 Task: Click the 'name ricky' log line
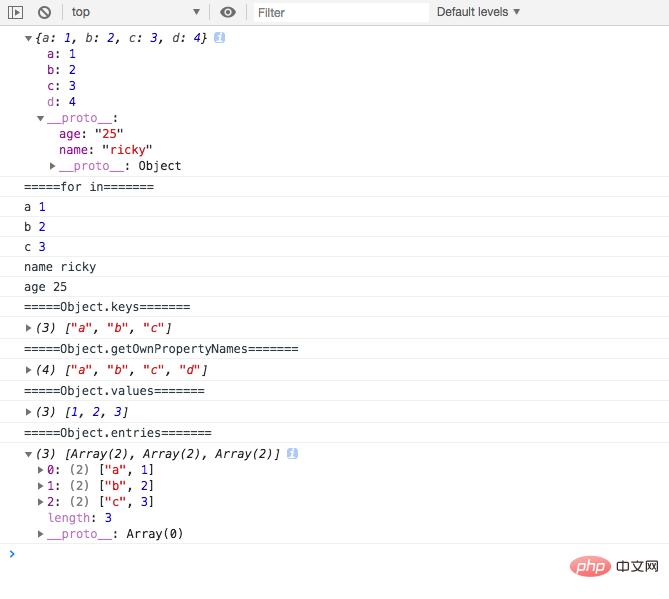tap(60, 267)
